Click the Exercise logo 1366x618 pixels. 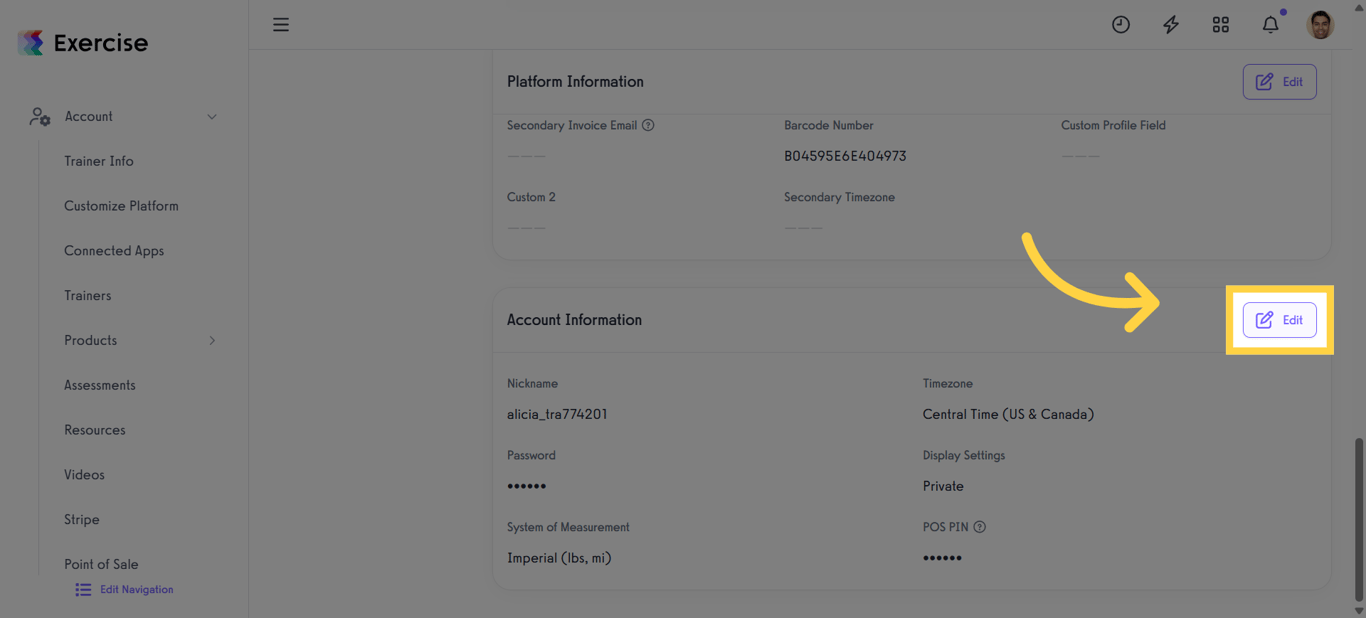point(83,43)
